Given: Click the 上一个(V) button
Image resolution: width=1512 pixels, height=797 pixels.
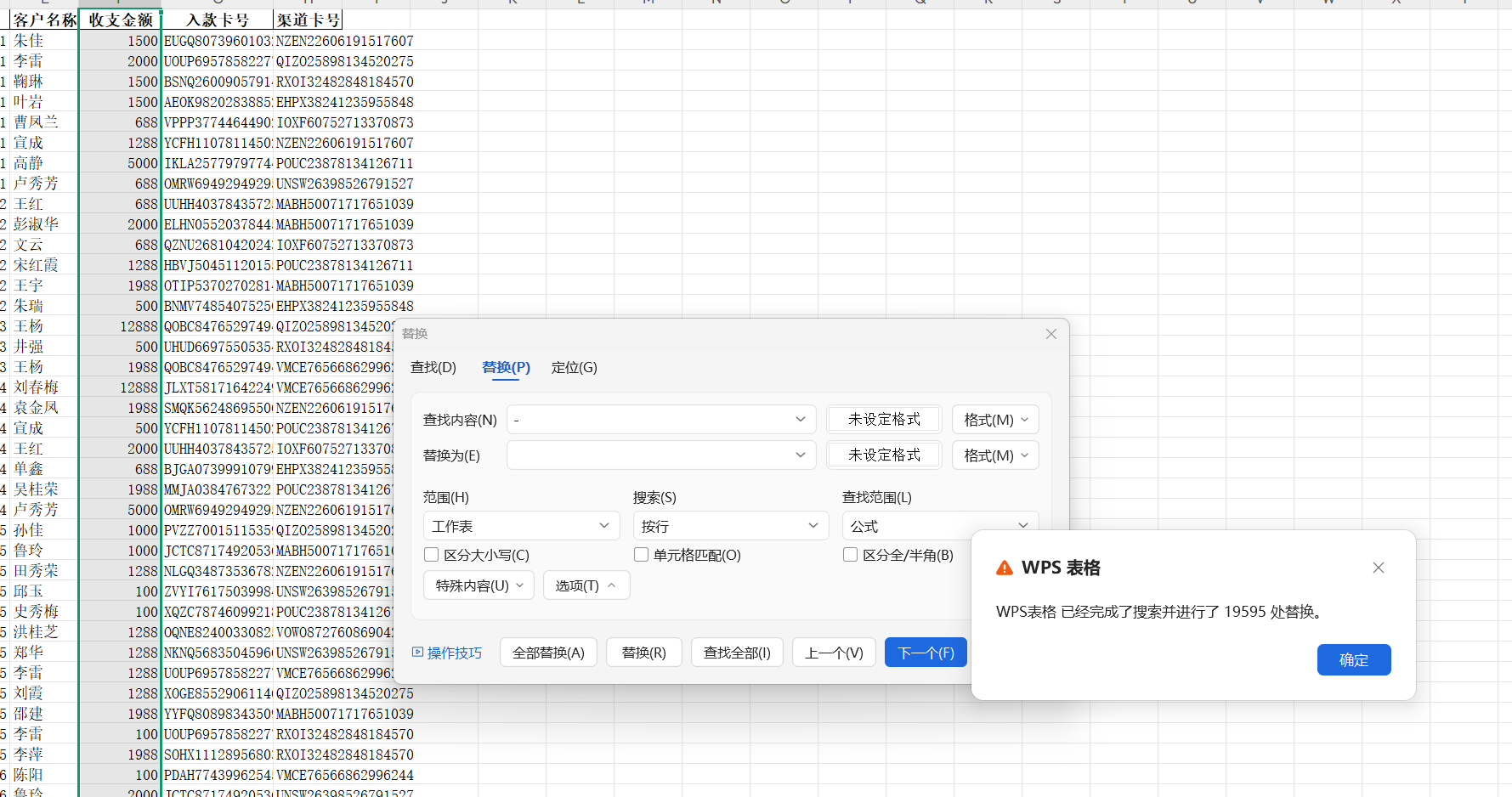Looking at the screenshot, I should (x=834, y=653).
